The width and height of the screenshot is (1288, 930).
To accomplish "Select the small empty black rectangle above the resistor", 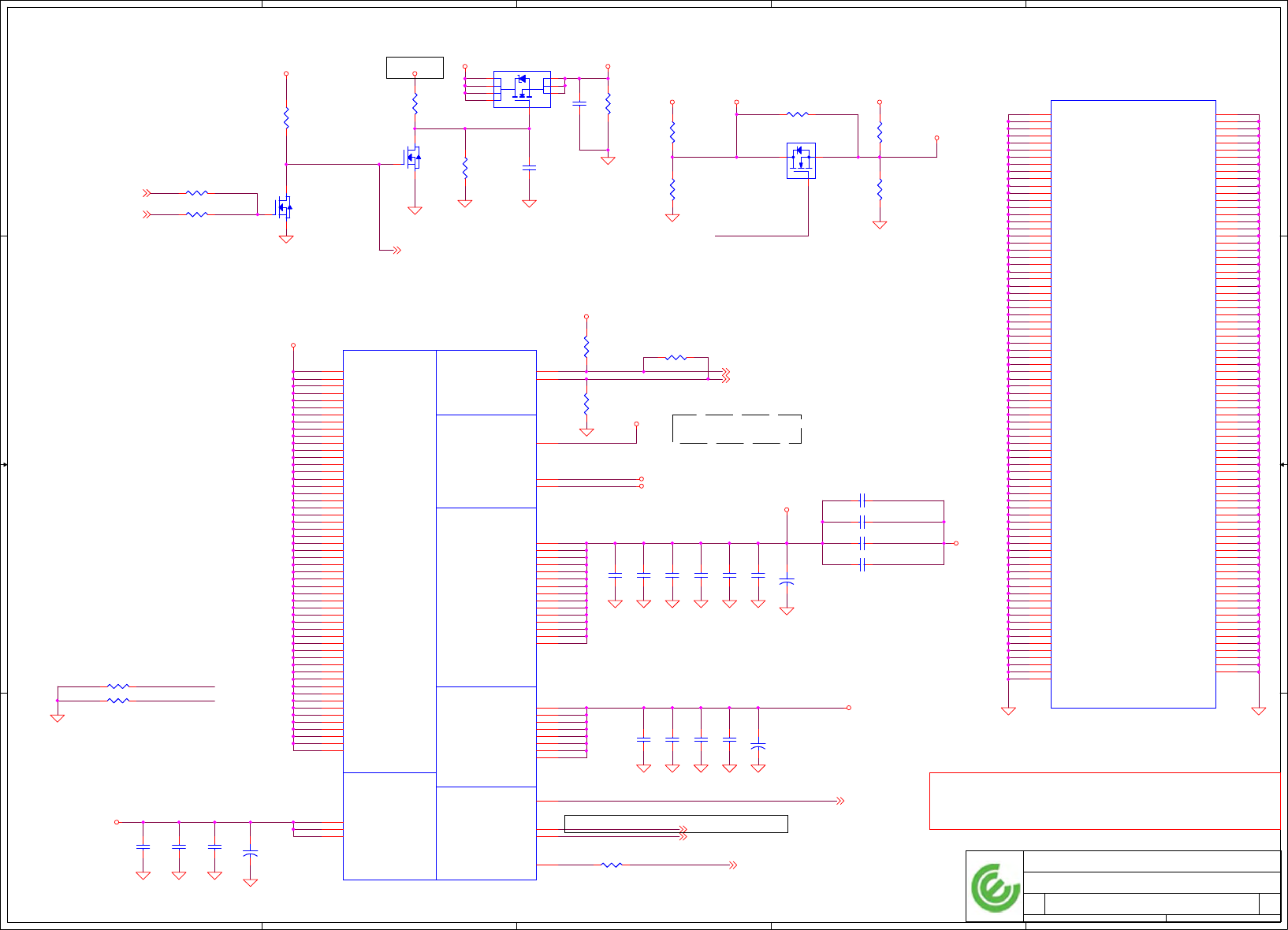I will 415,68.
